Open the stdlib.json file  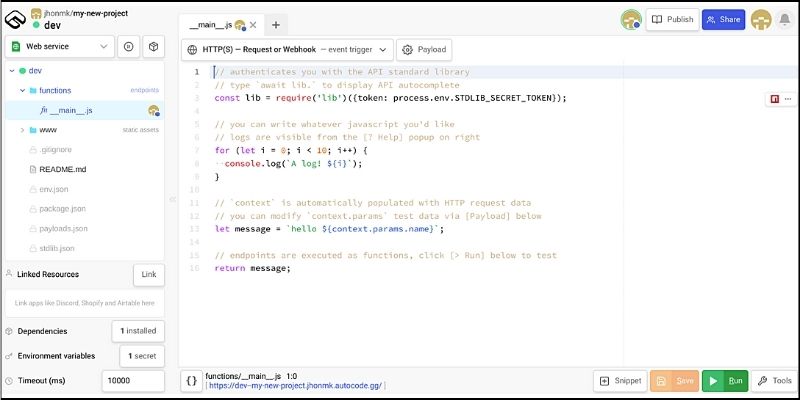[57, 248]
